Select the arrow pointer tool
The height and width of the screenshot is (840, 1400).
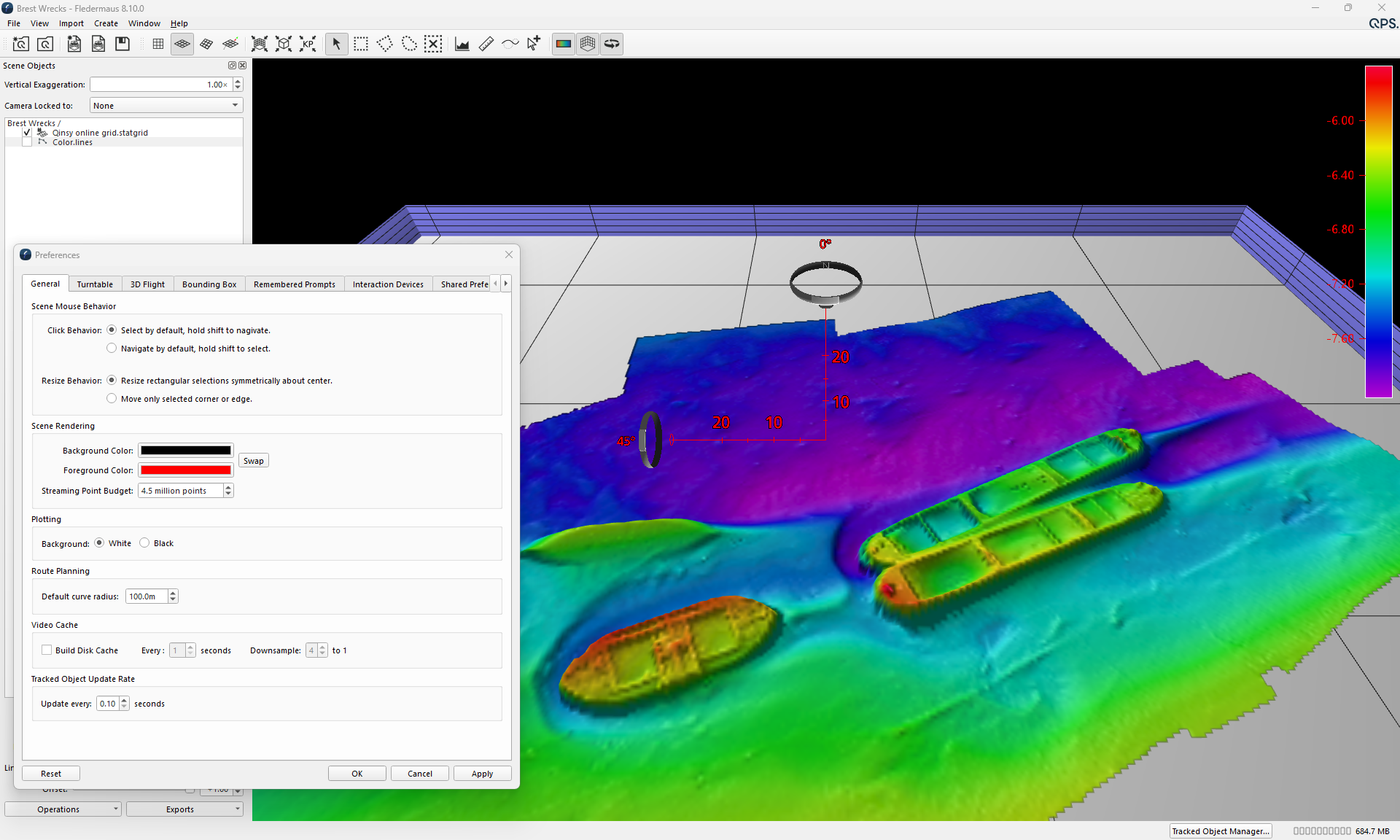tap(337, 44)
